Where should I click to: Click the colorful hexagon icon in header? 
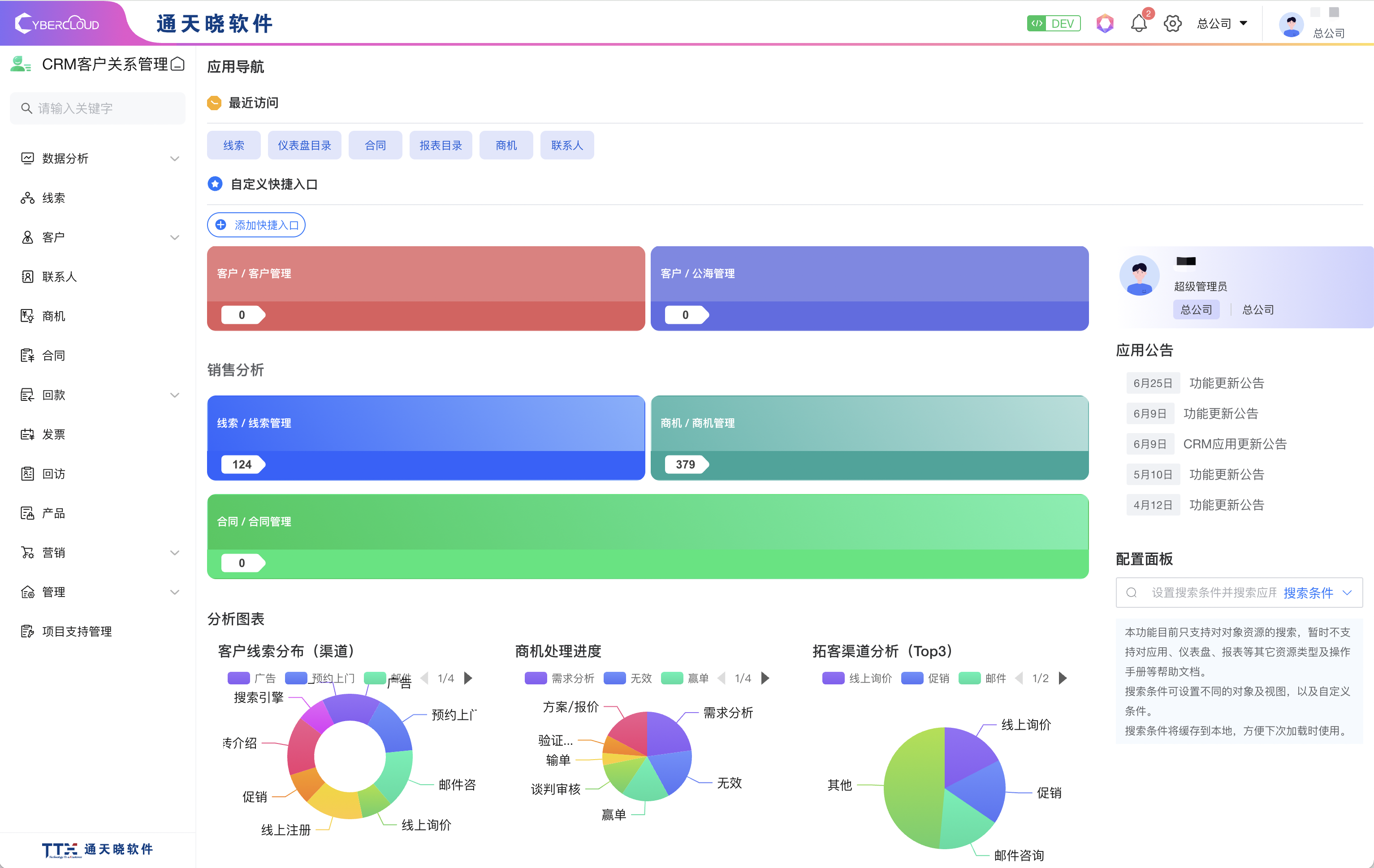(1105, 23)
